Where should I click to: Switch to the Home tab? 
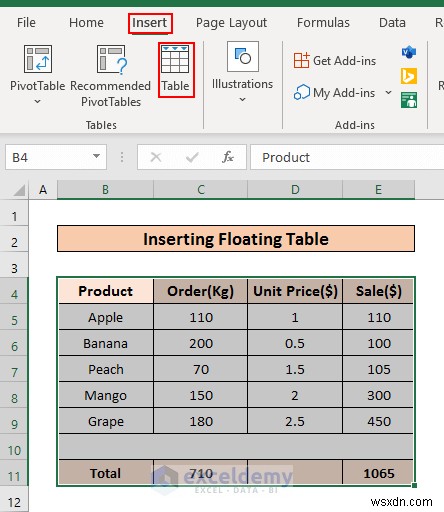86,23
